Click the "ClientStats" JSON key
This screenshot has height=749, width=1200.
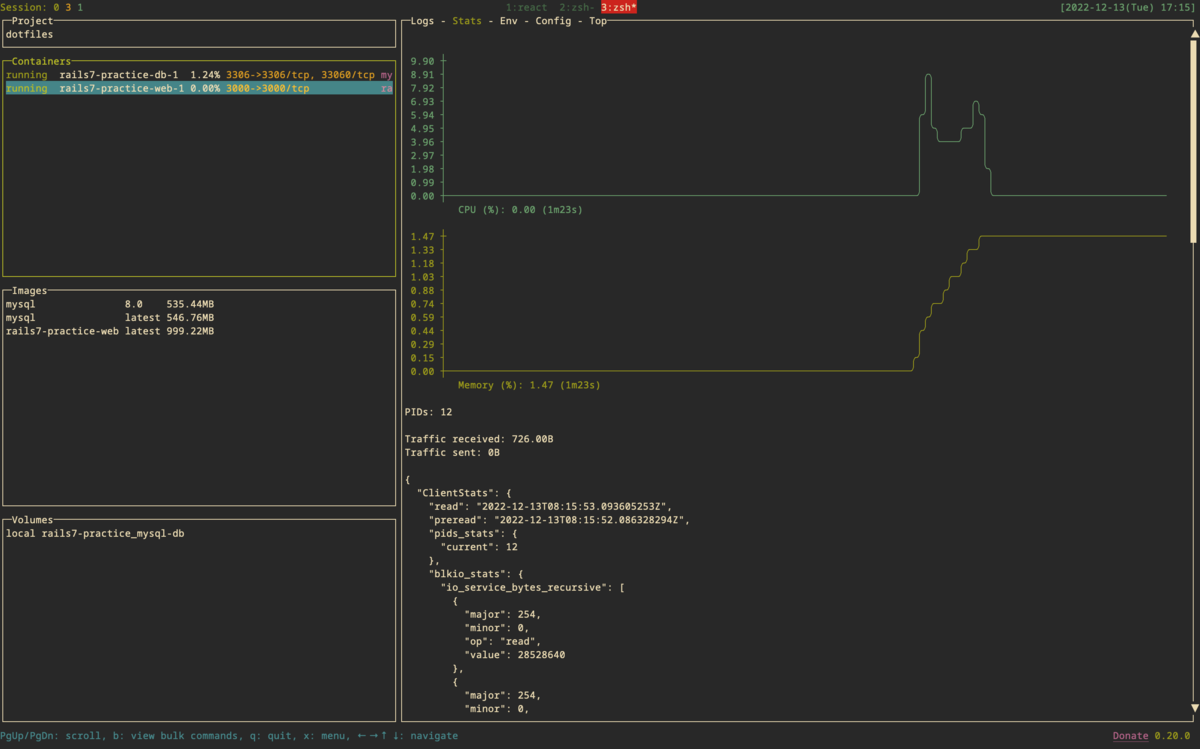[457, 493]
